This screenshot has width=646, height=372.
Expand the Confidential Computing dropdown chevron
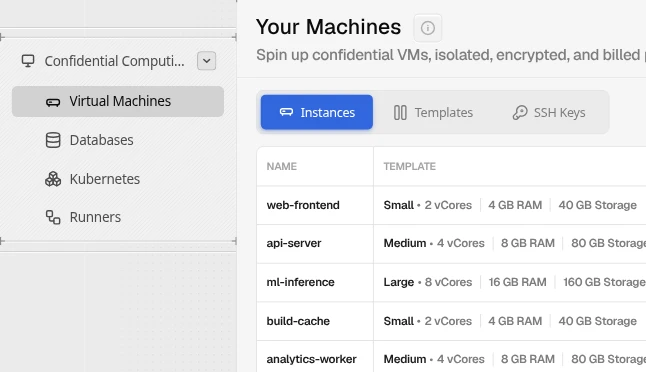[x=206, y=61]
